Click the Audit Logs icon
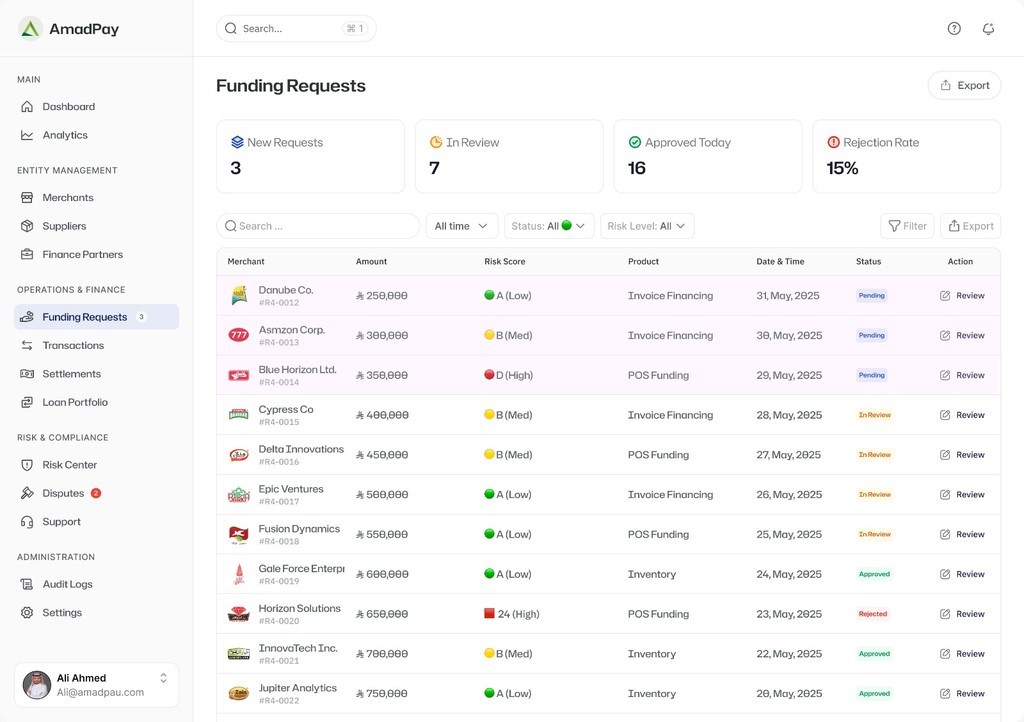Screen dimensions: 1024x722 point(27,584)
